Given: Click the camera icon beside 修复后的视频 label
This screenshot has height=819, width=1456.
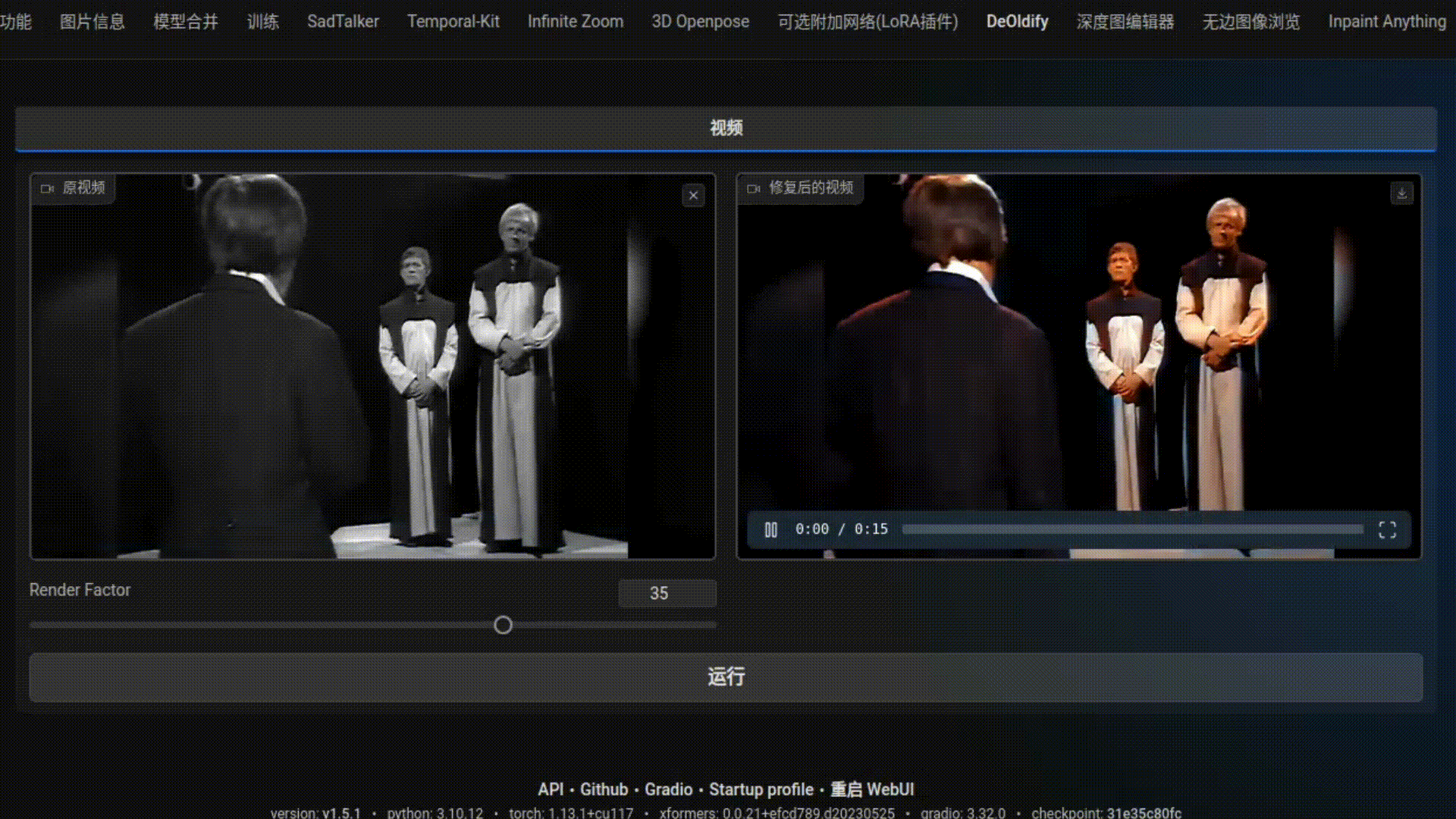Looking at the screenshot, I should (753, 189).
